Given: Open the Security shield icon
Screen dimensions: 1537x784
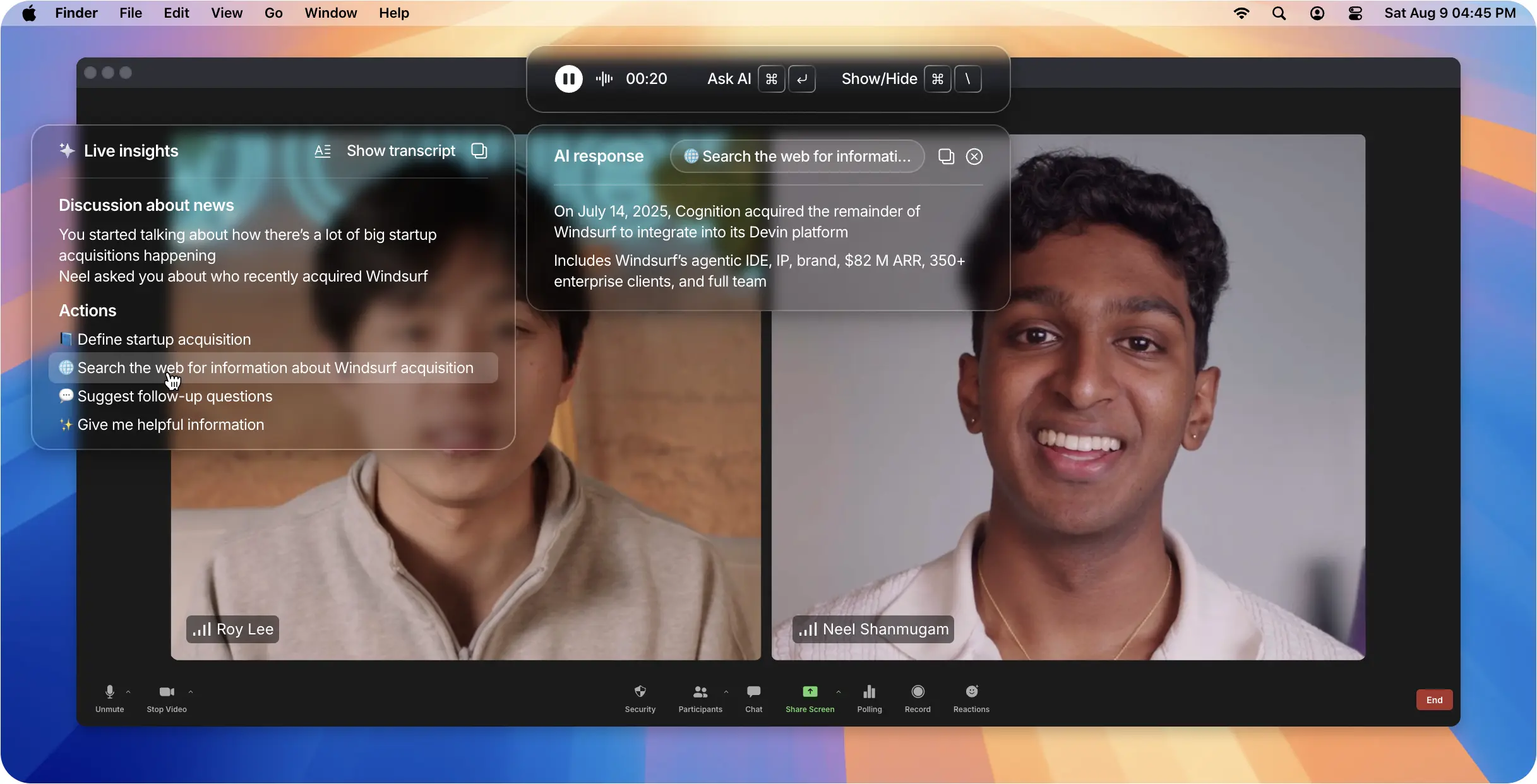Looking at the screenshot, I should tap(640, 692).
